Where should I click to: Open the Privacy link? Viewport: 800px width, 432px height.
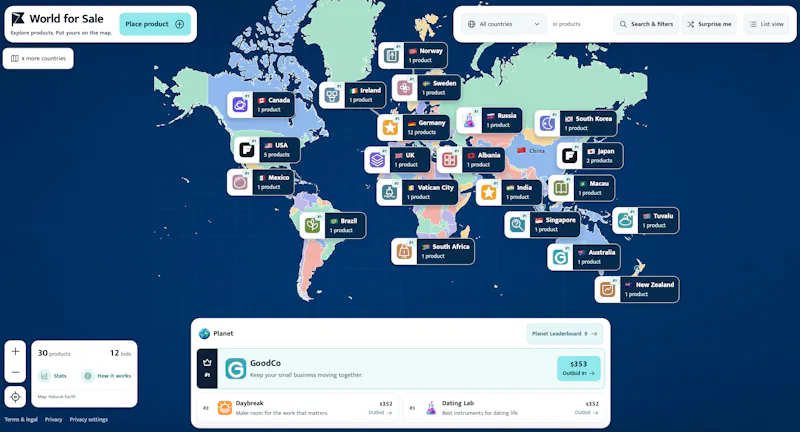click(x=54, y=420)
